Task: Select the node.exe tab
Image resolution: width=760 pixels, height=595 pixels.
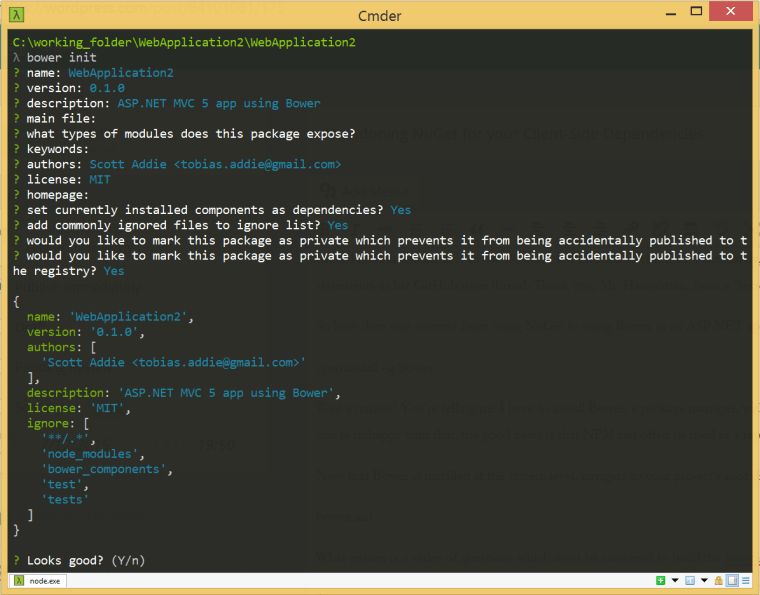Action: click(40, 580)
